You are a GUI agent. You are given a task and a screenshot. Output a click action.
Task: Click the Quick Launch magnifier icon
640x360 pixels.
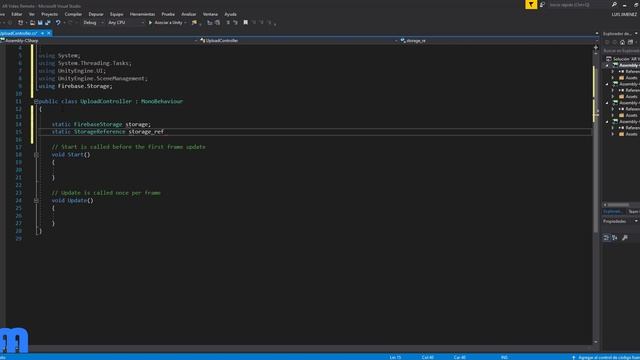tap(614, 4)
